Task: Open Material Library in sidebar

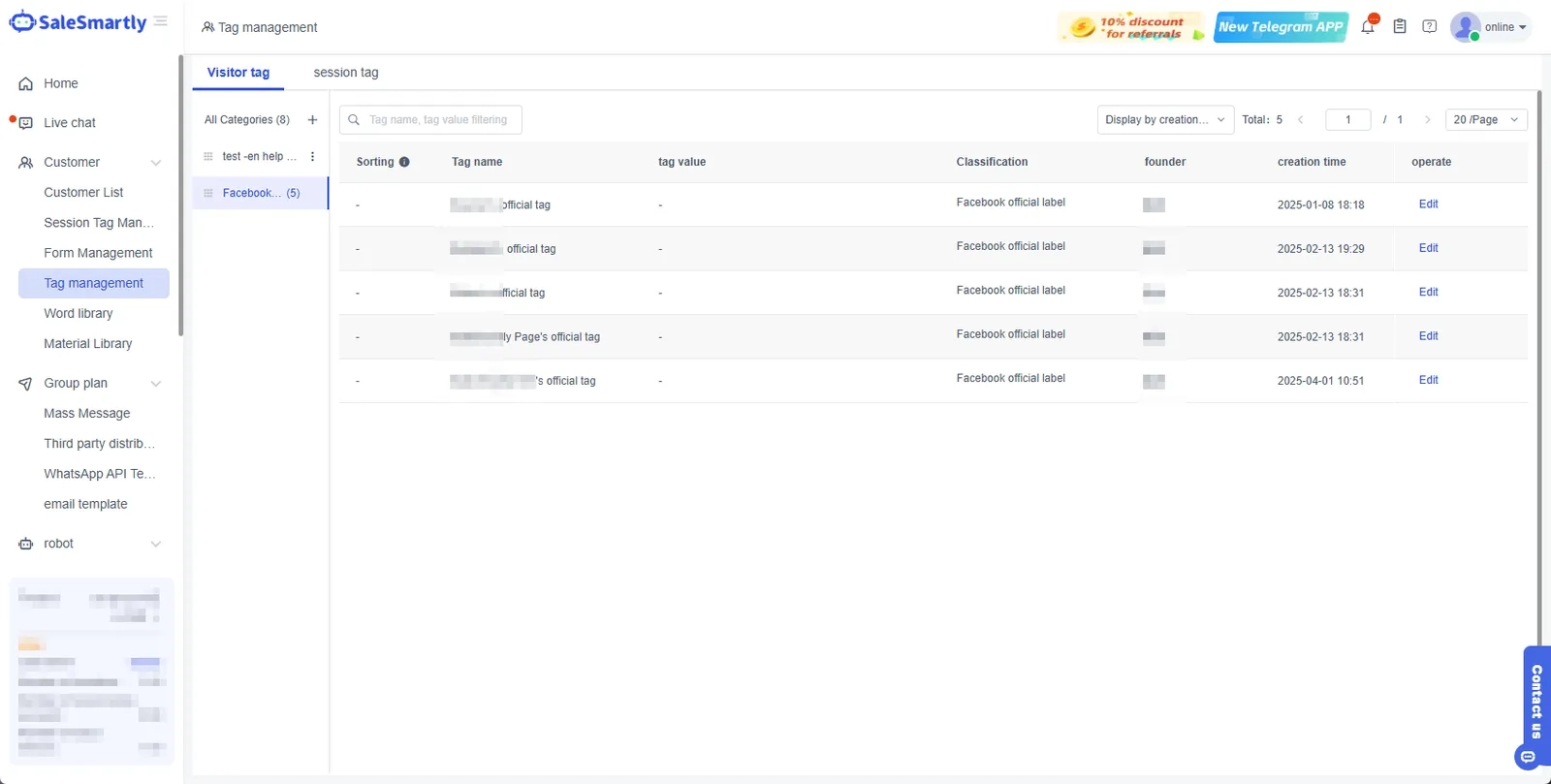Action: pyautogui.click(x=88, y=343)
